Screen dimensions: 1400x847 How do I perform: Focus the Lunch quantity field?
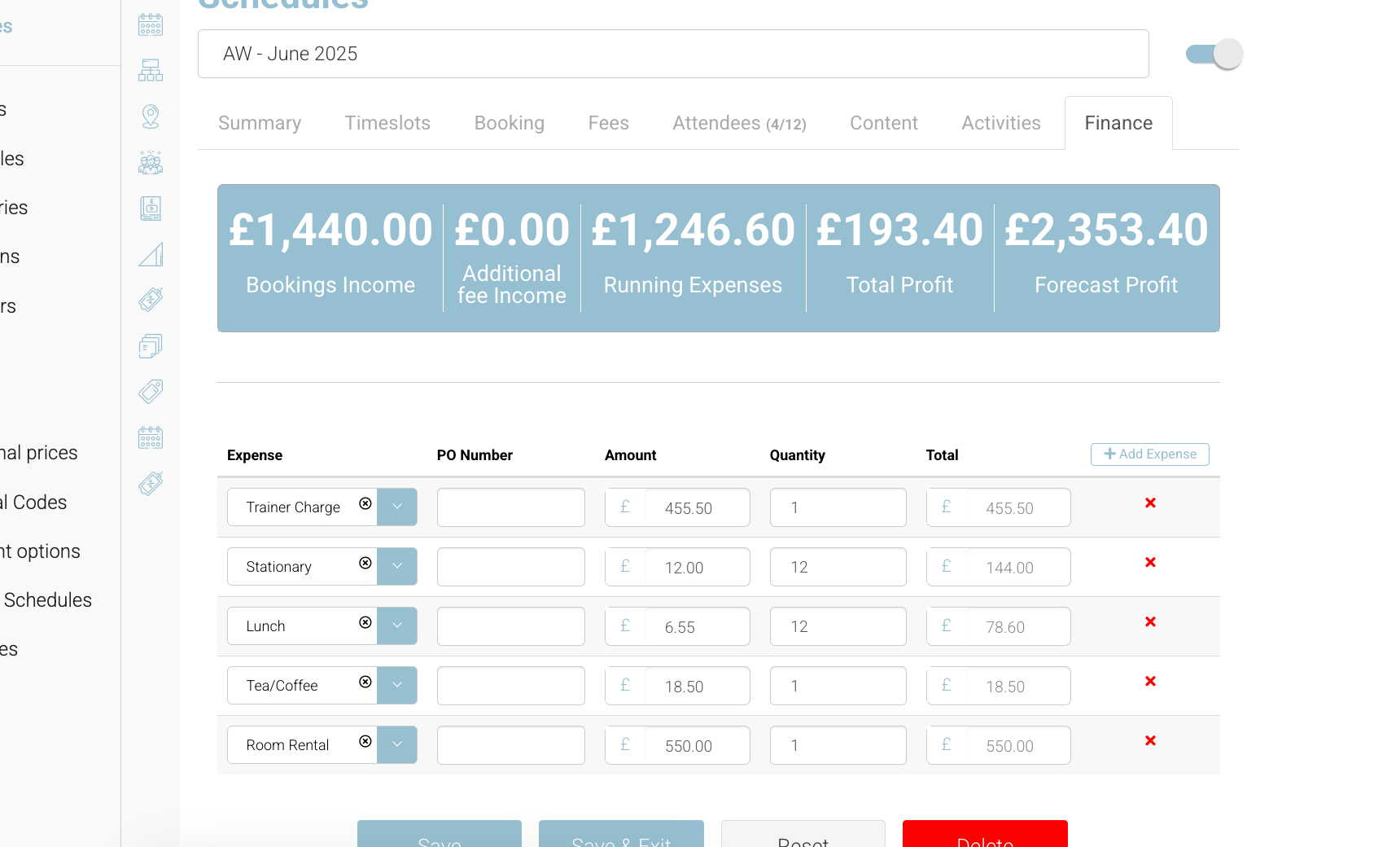838,626
